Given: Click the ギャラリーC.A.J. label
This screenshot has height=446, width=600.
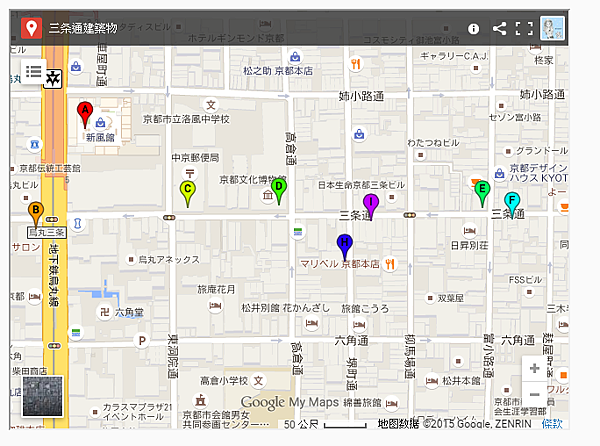Looking at the screenshot, I should pos(454,56).
